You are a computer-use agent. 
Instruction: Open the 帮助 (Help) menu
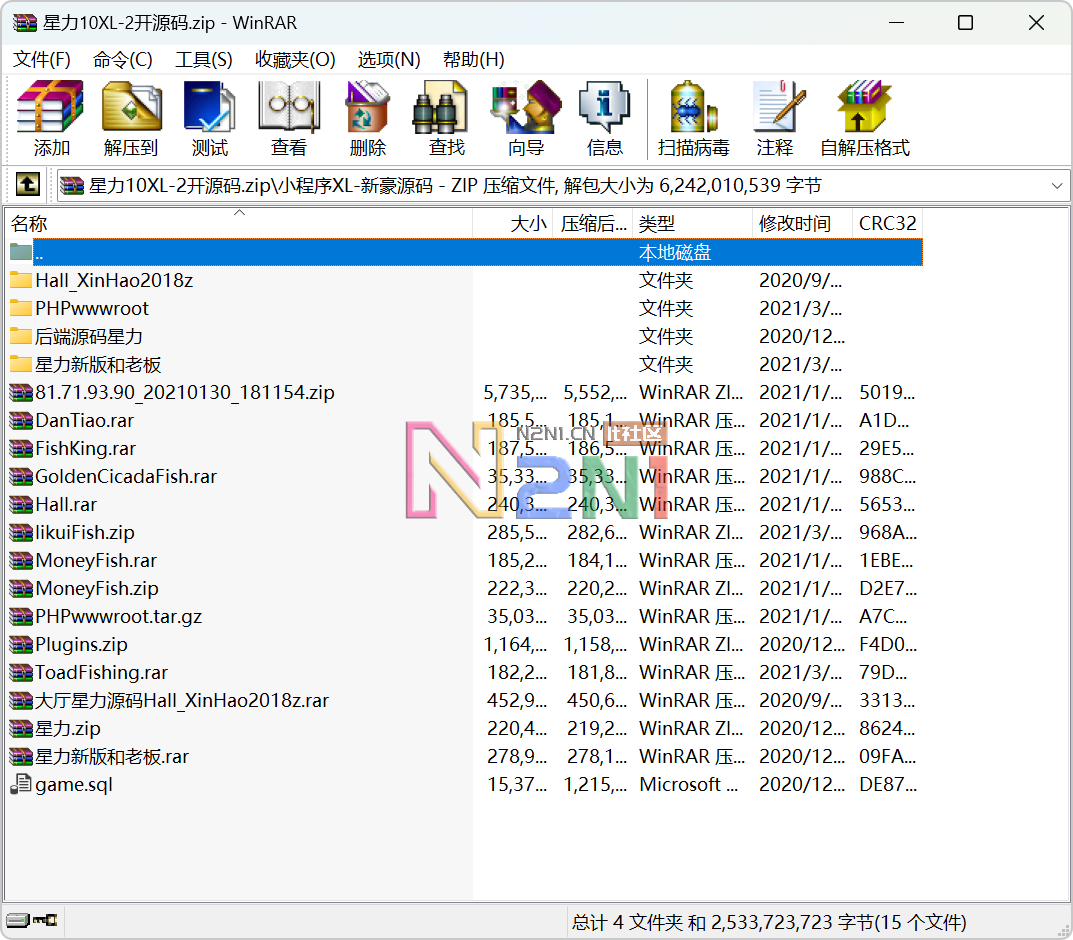coord(472,59)
